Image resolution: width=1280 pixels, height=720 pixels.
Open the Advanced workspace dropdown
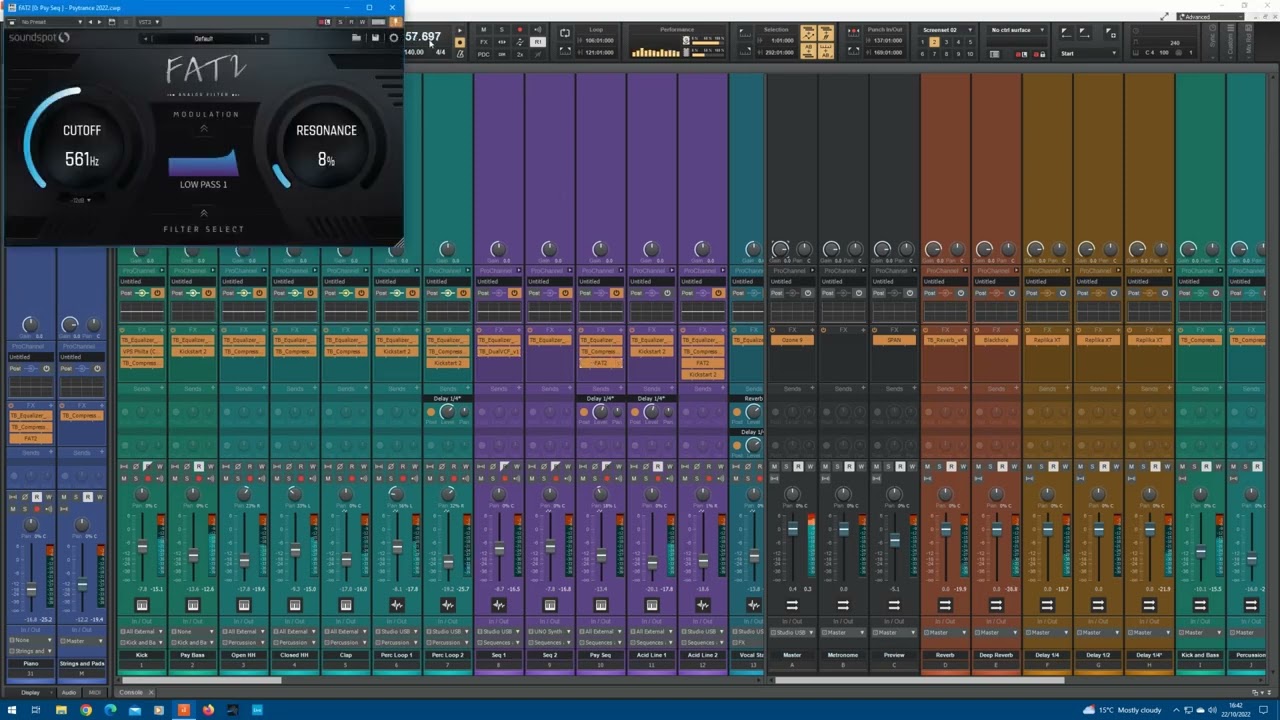[x=1209, y=16]
